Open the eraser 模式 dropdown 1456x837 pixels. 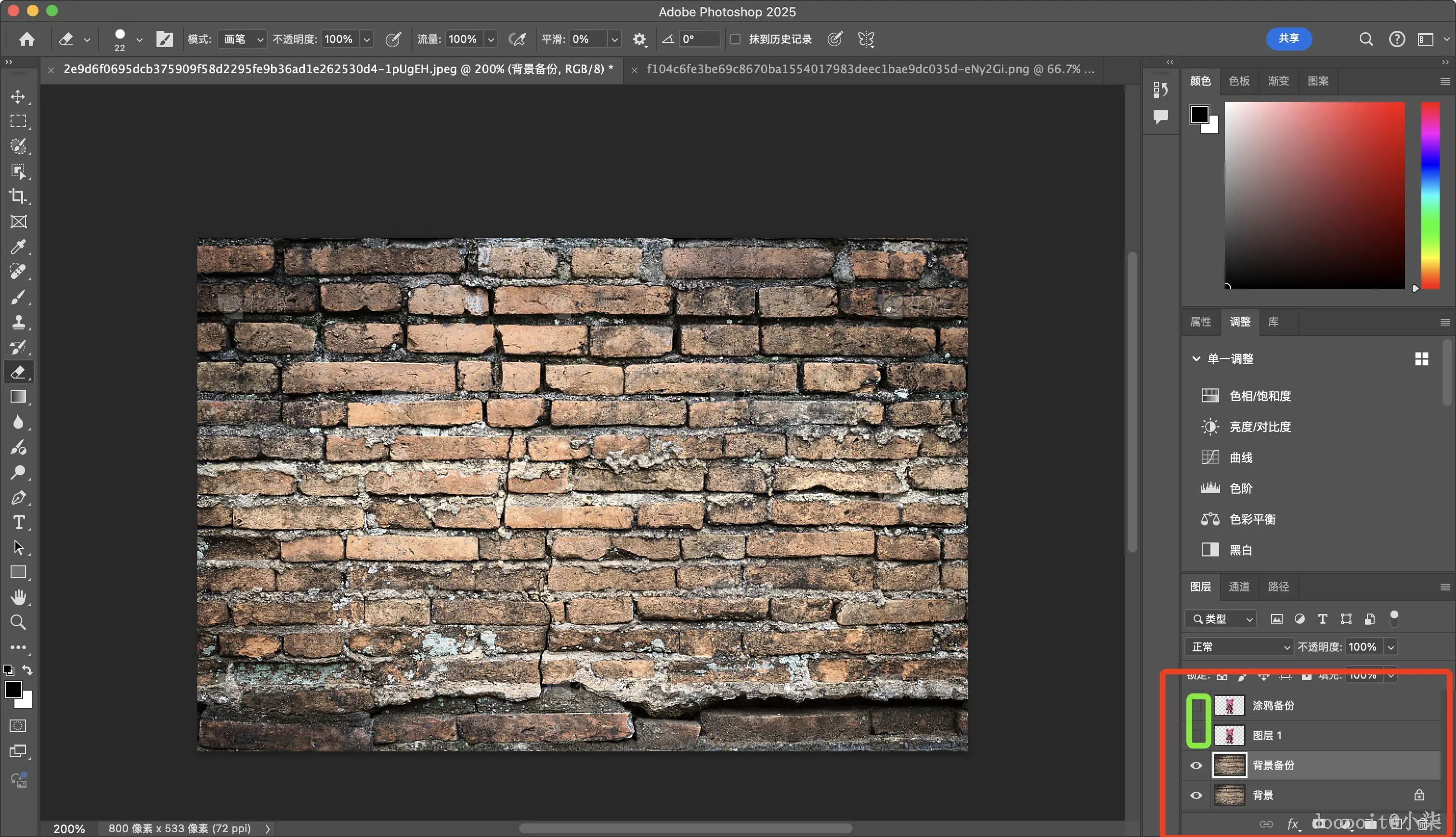(242, 39)
